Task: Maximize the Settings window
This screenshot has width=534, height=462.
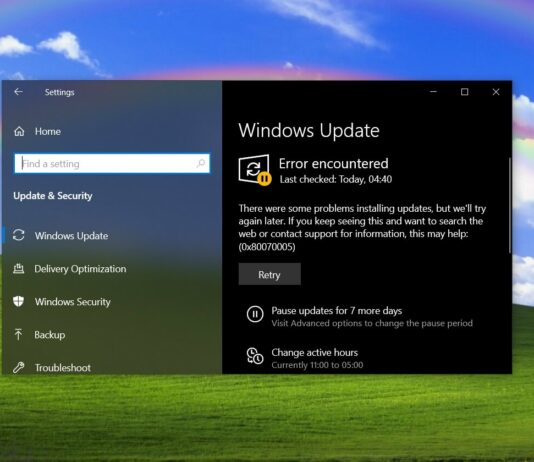Action: tap(465, 92)
